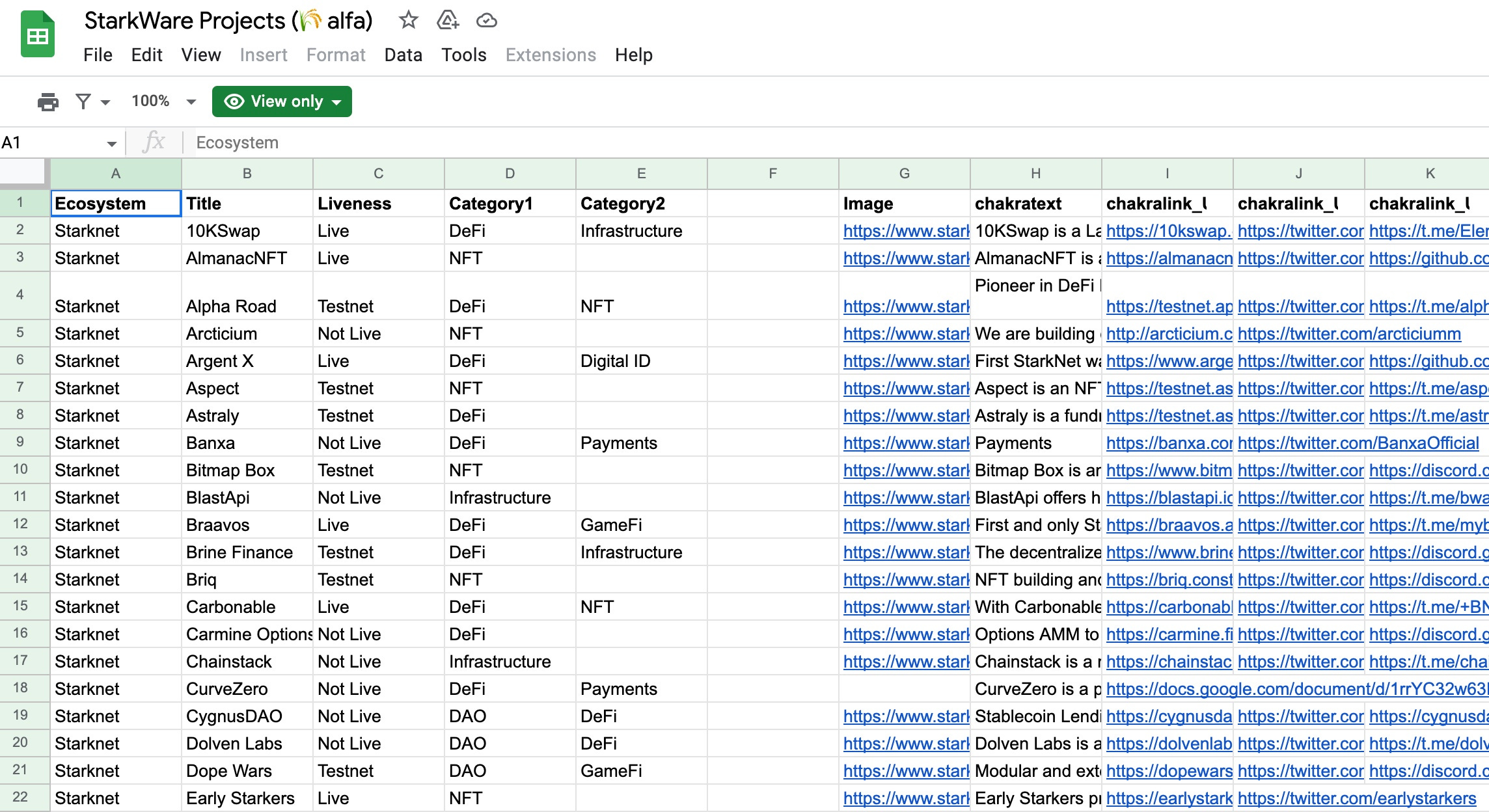Image resolution: width=1489 pixels, height=812 pixels.
Task: Click the filter funnel icon
Action: click(x=83, y=101)
